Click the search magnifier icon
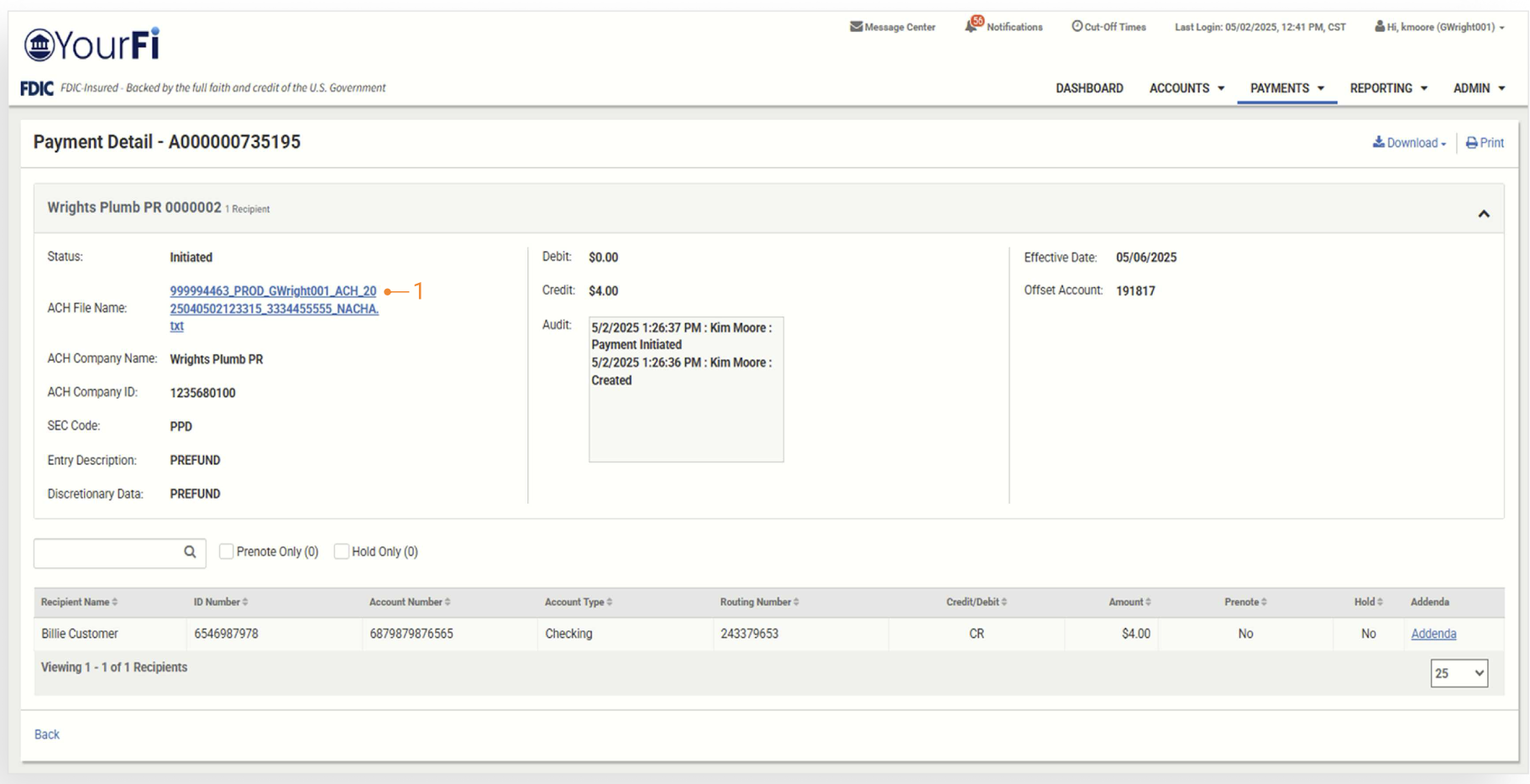 [190, 552]
